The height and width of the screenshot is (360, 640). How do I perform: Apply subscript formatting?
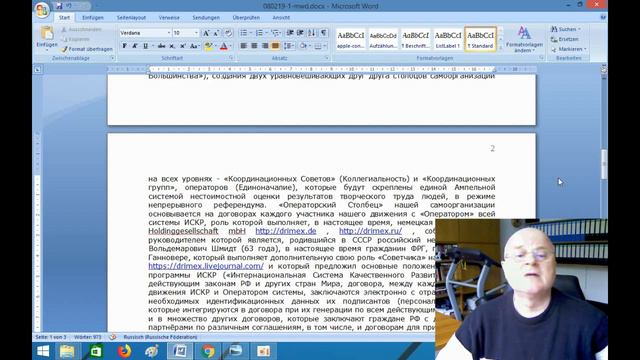coord(172,46)
